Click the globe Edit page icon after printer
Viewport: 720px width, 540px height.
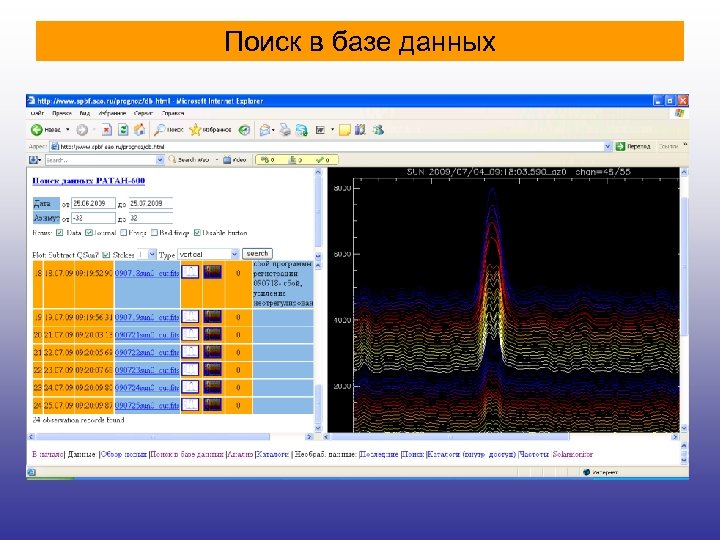pos(302,130)
